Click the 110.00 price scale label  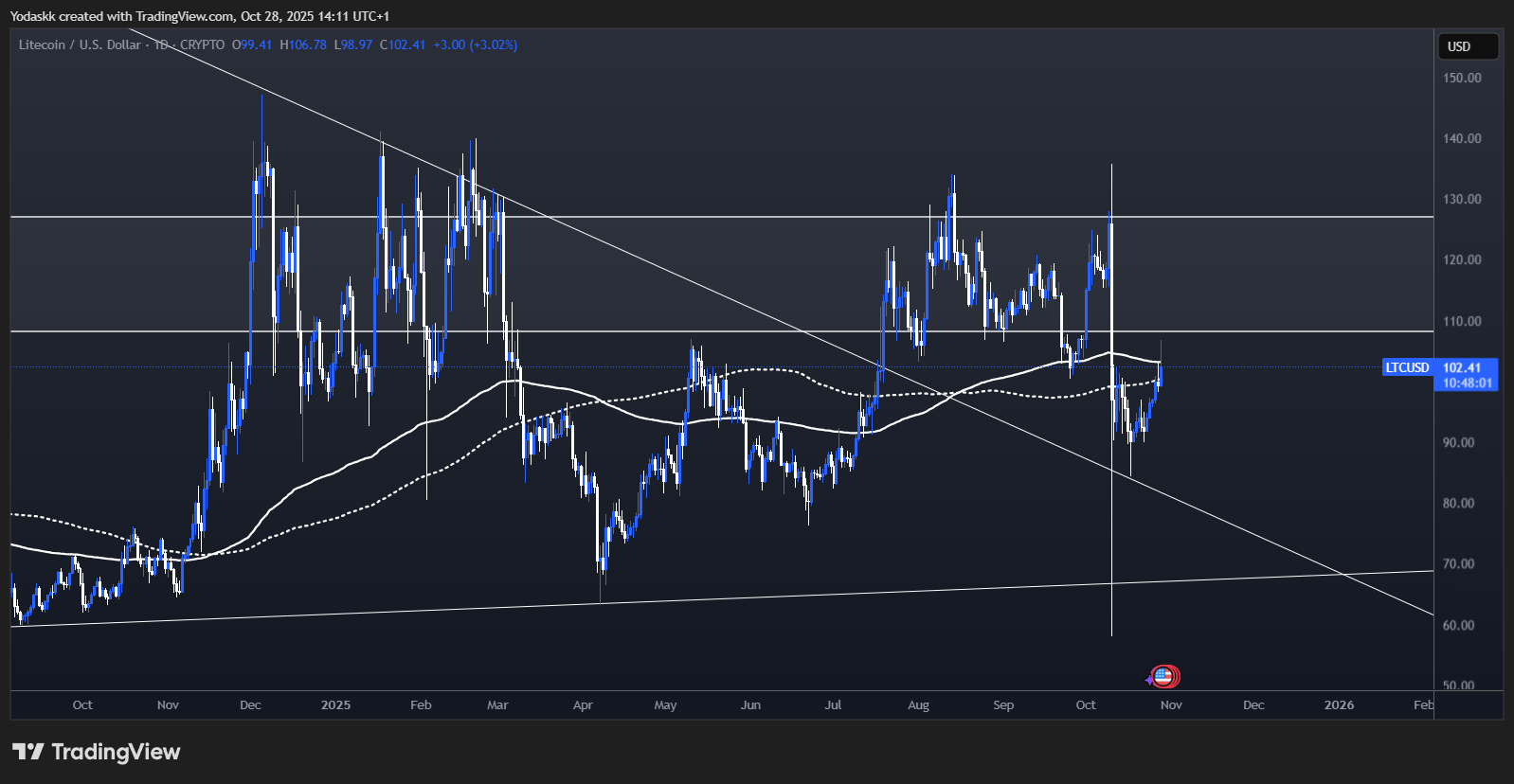[1461, 321]
